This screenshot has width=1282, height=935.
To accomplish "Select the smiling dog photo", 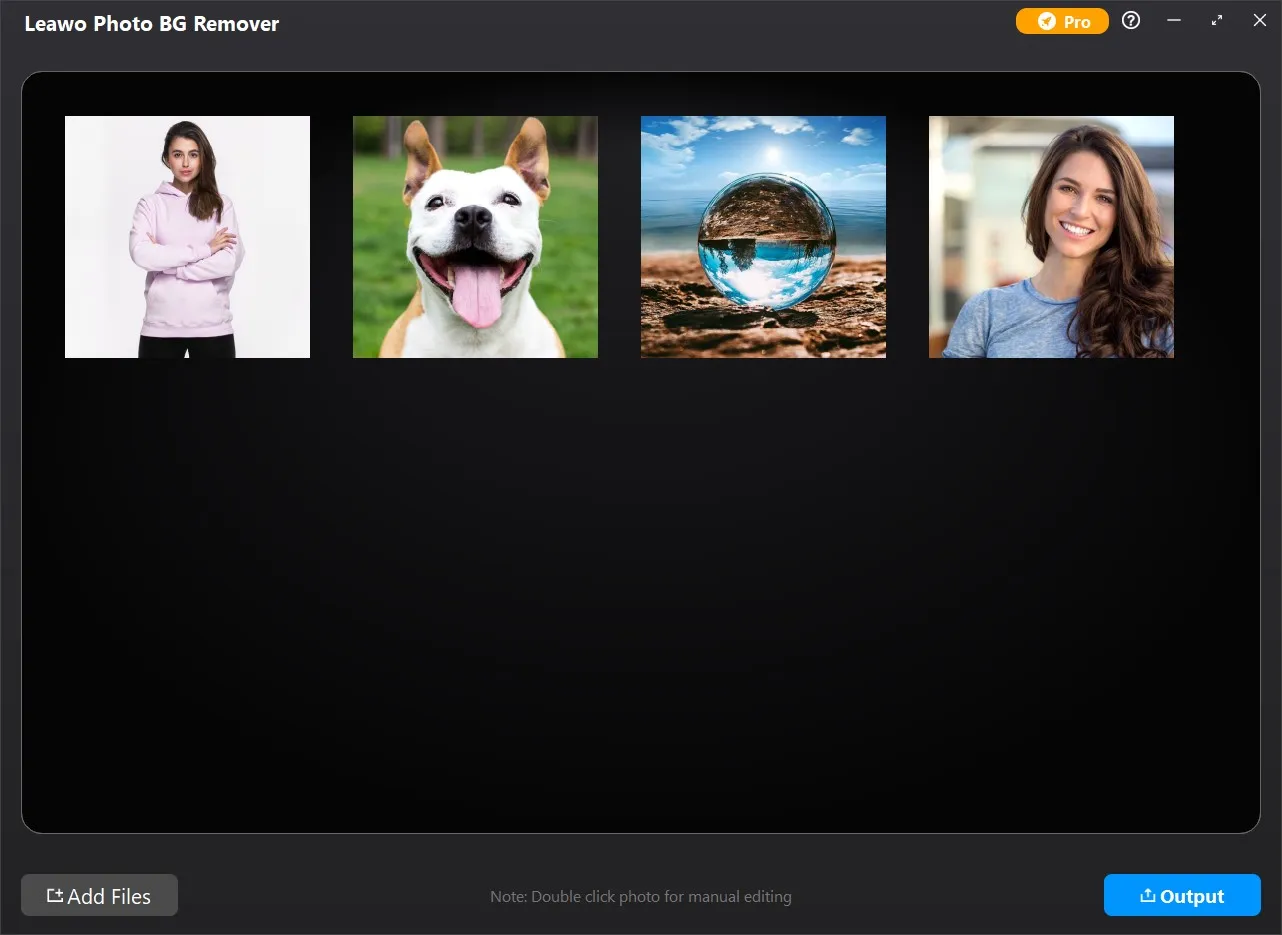I will [x=475, y=237].
